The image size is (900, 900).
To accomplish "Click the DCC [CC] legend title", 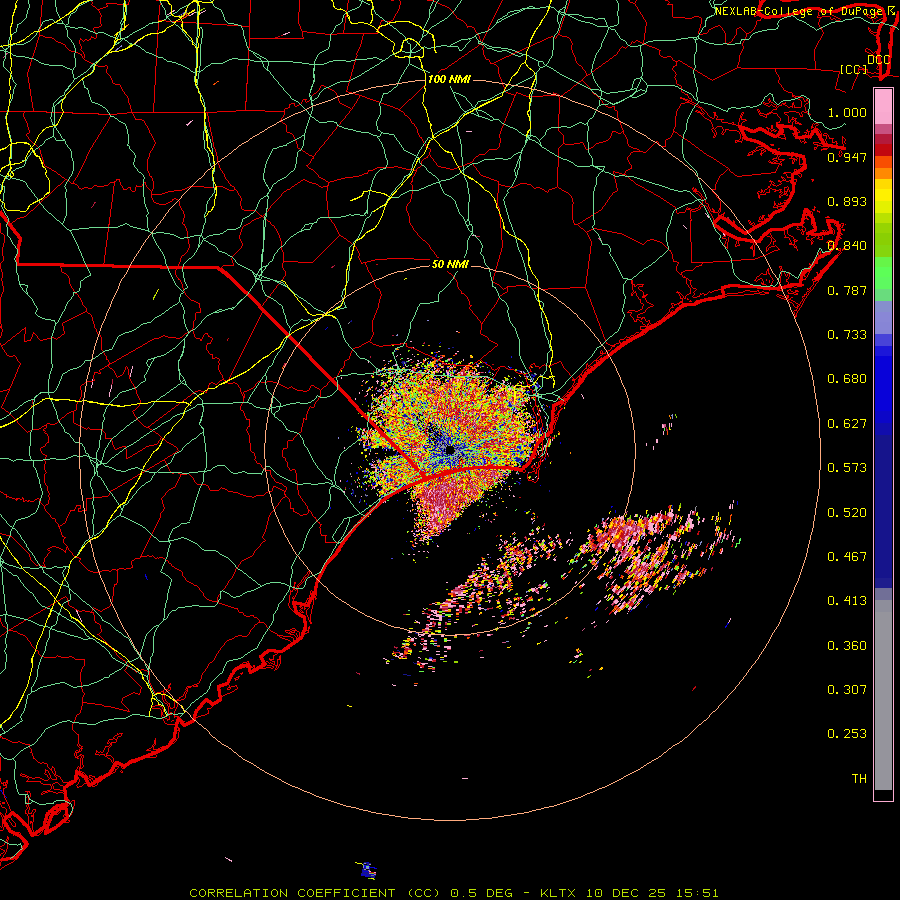I will click(866, 64).
